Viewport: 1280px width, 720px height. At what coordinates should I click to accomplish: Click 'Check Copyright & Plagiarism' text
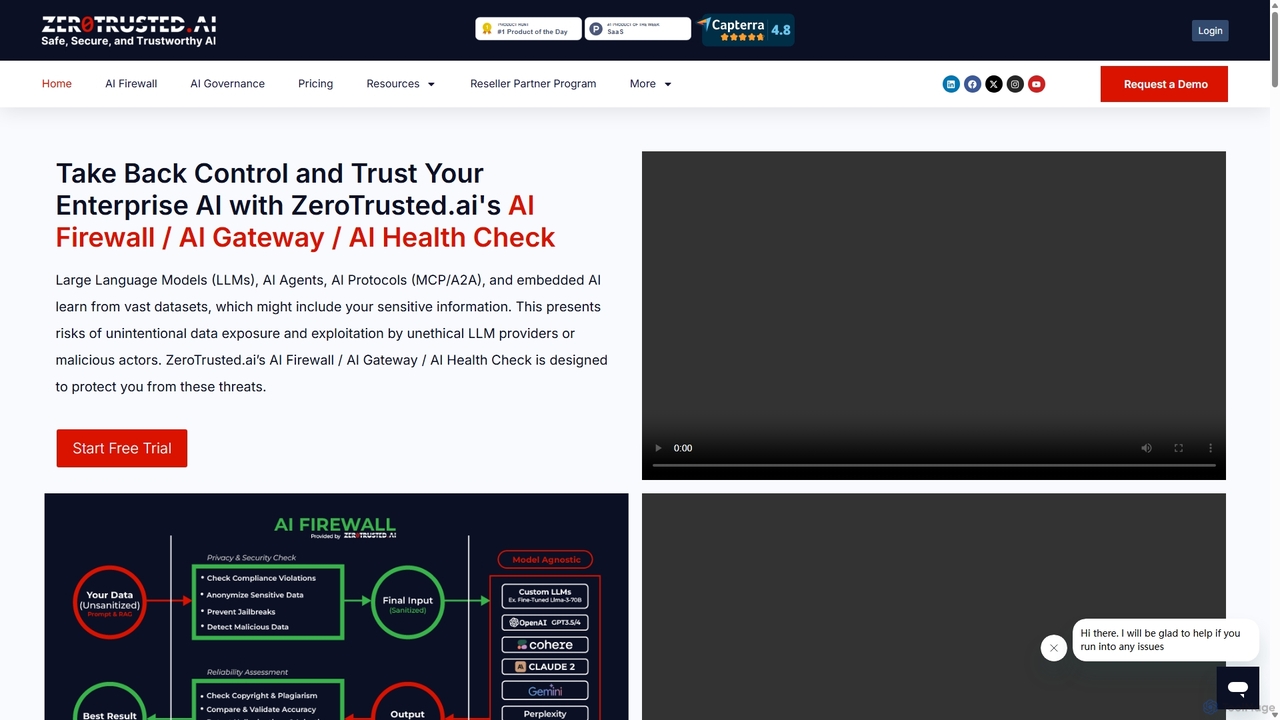tap(262, 696)
